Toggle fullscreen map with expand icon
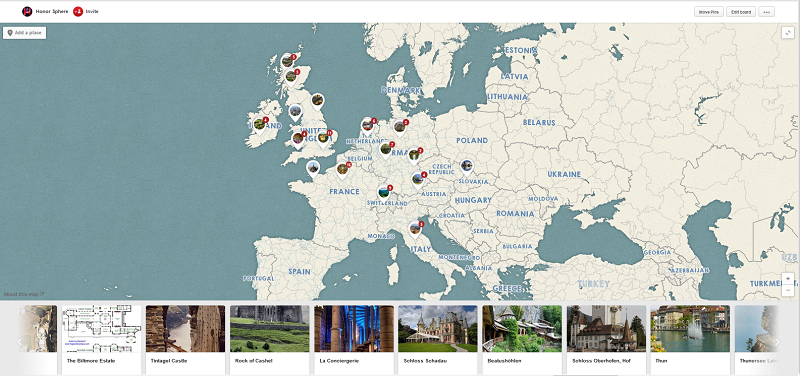800x376 pixels. 788,33
